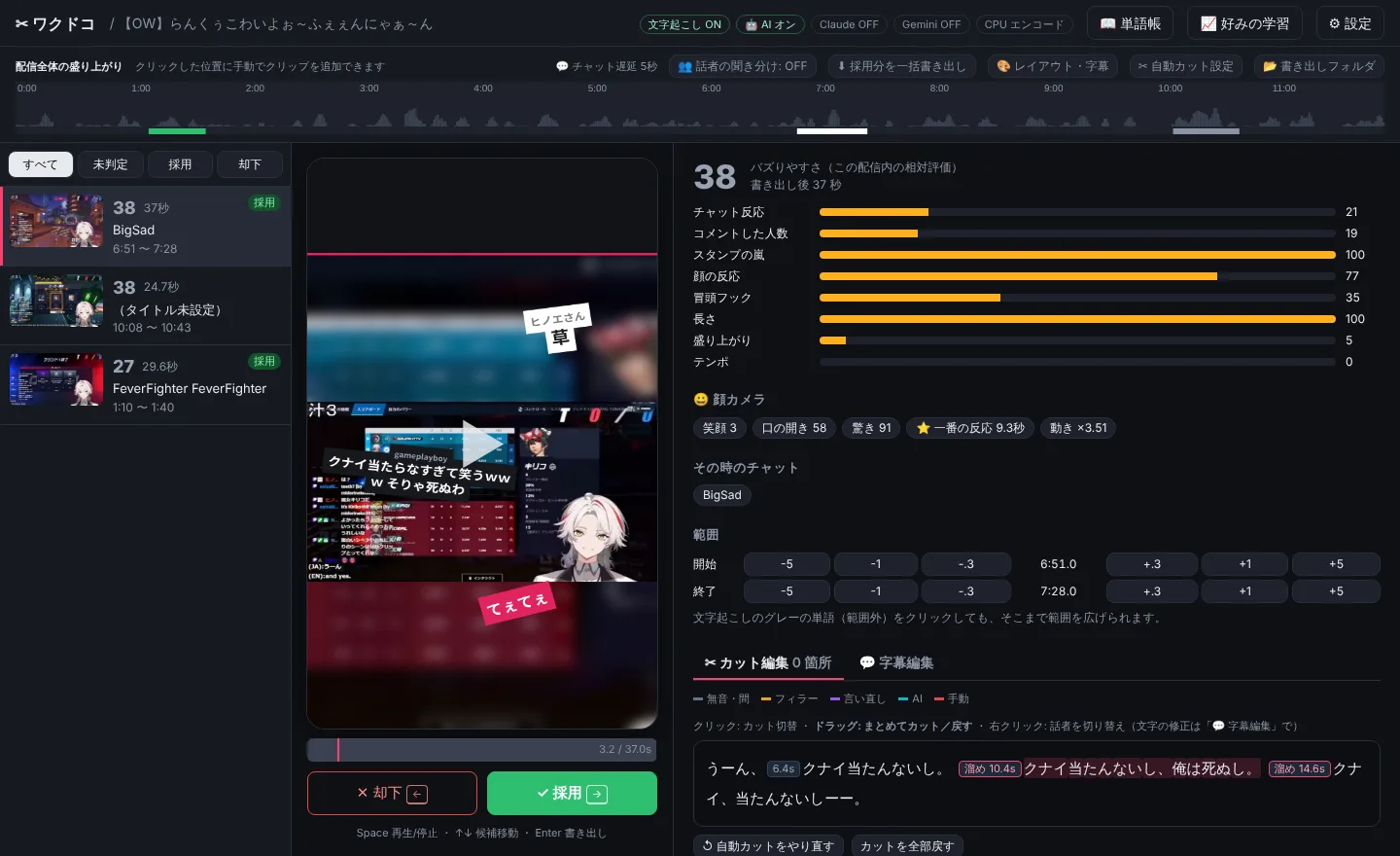
Task: Click the 溜め 10.4s pause marker
Action: click(x=990, y=768)
